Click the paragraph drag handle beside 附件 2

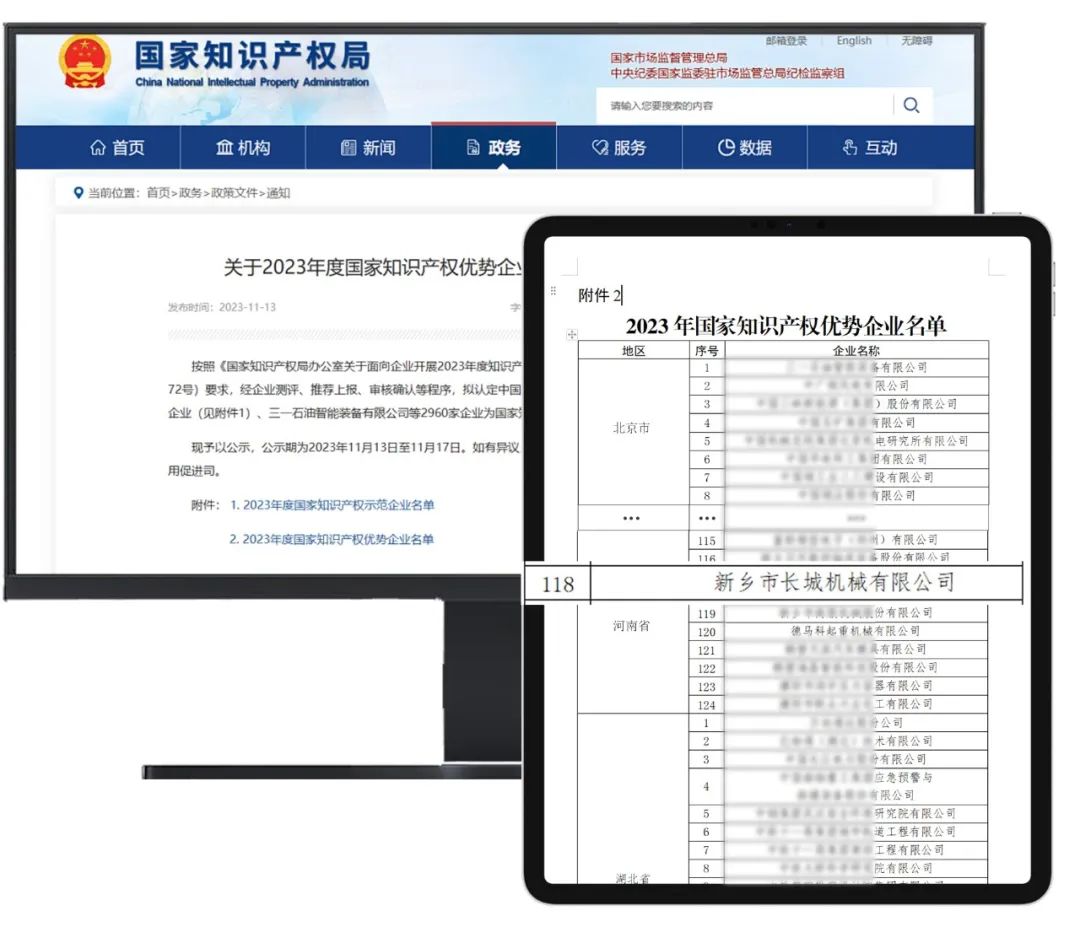click(x=554, y=292)
